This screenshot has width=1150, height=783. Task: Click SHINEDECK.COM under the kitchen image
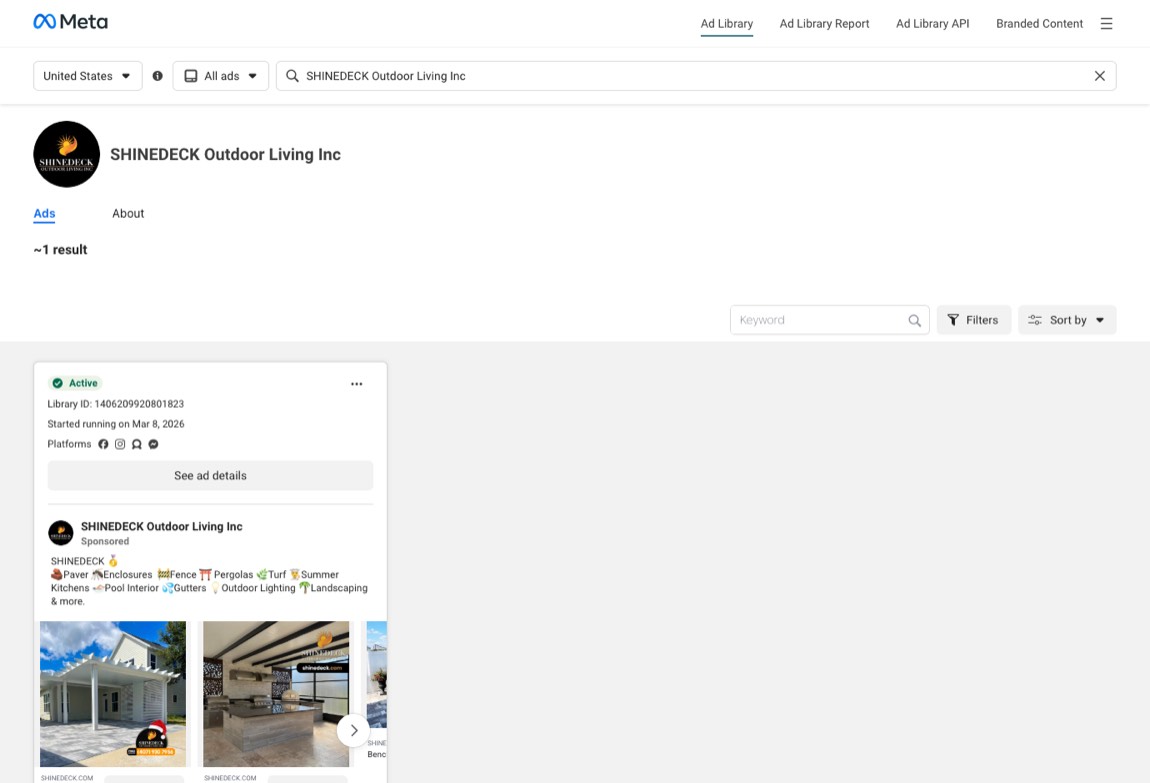click(x=230, y=778)
